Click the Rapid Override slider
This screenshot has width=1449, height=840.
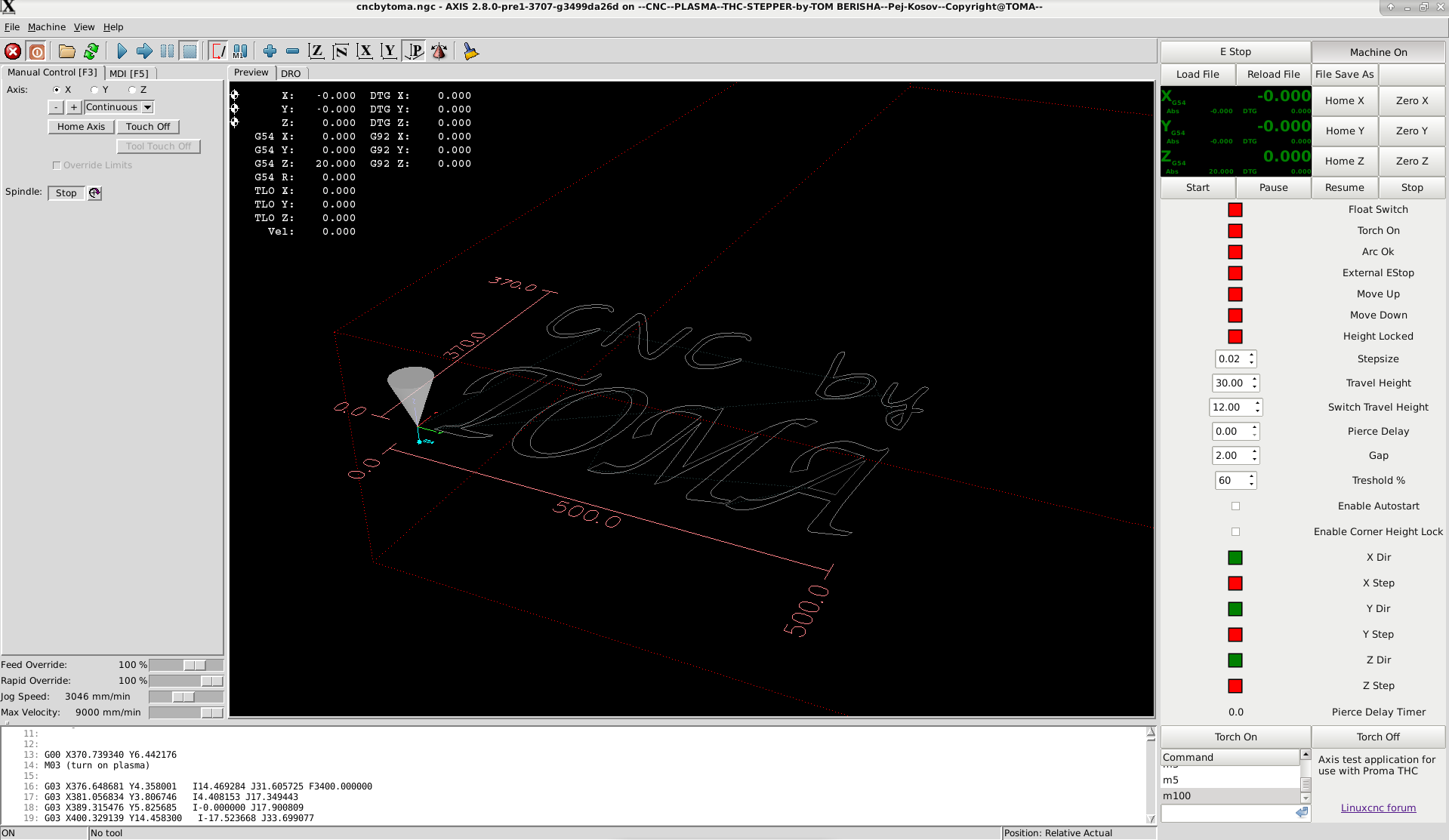point(187,681)
